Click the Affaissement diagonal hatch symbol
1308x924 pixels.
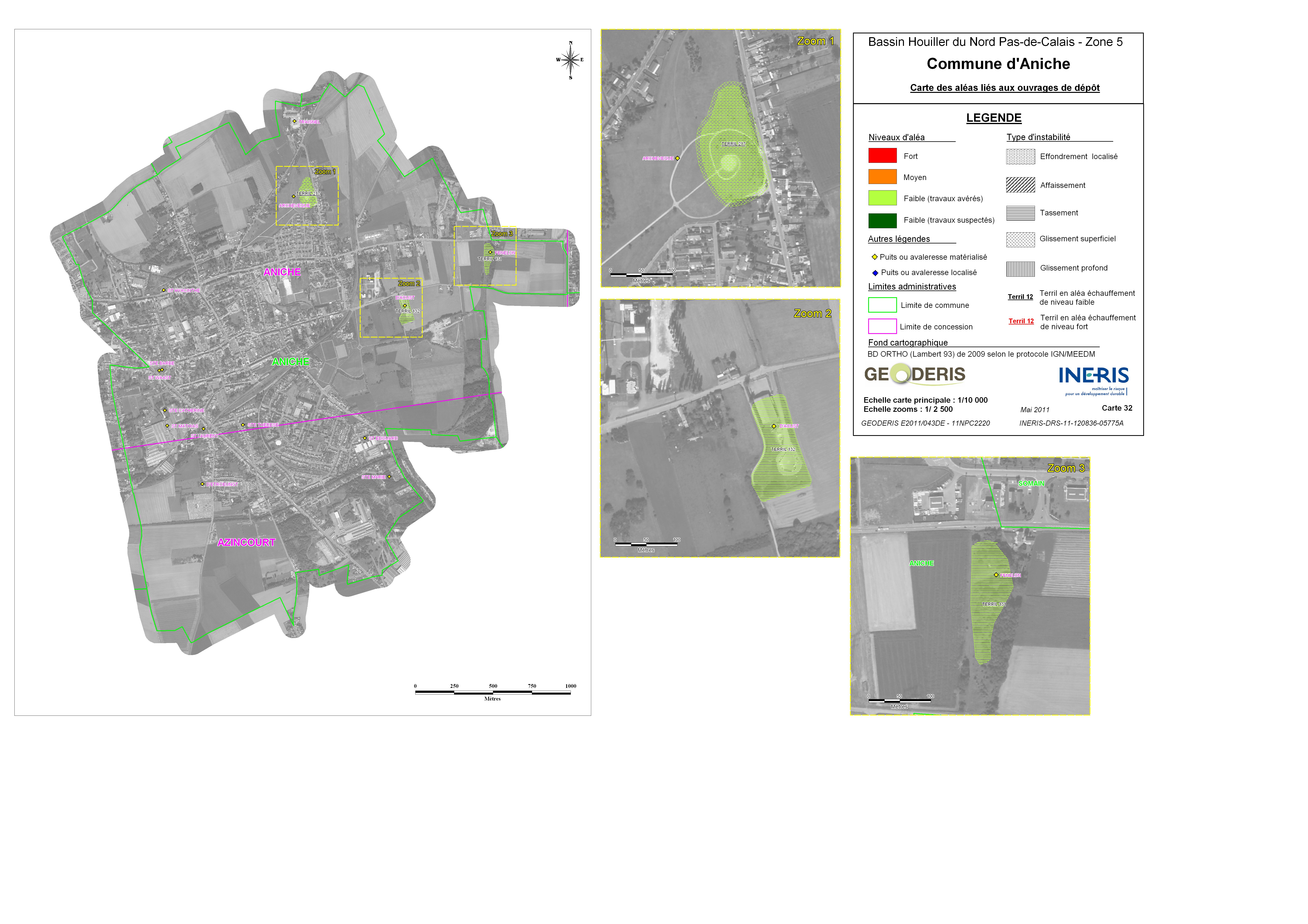(x=1020, y=185)
